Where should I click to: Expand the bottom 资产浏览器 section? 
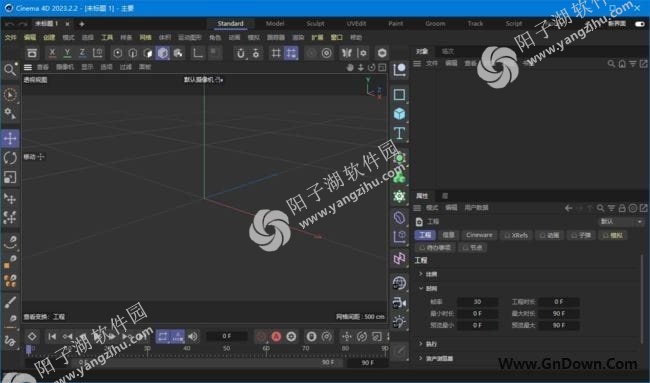[421, 358]
